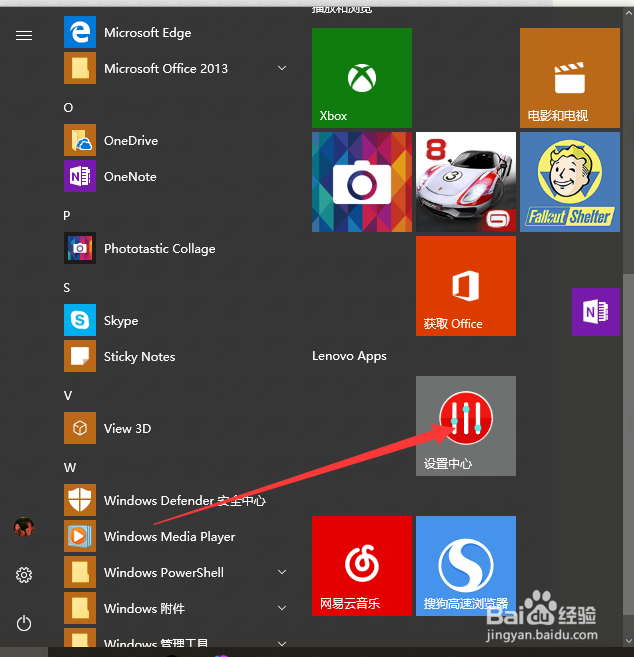Open Settings via the gear icon

24,575
